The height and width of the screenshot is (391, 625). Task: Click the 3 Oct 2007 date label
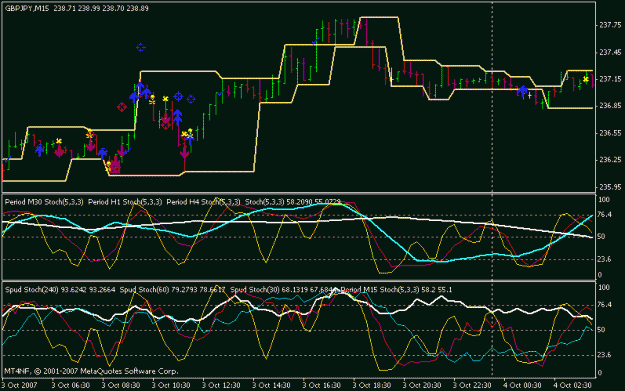pos(19,385)
